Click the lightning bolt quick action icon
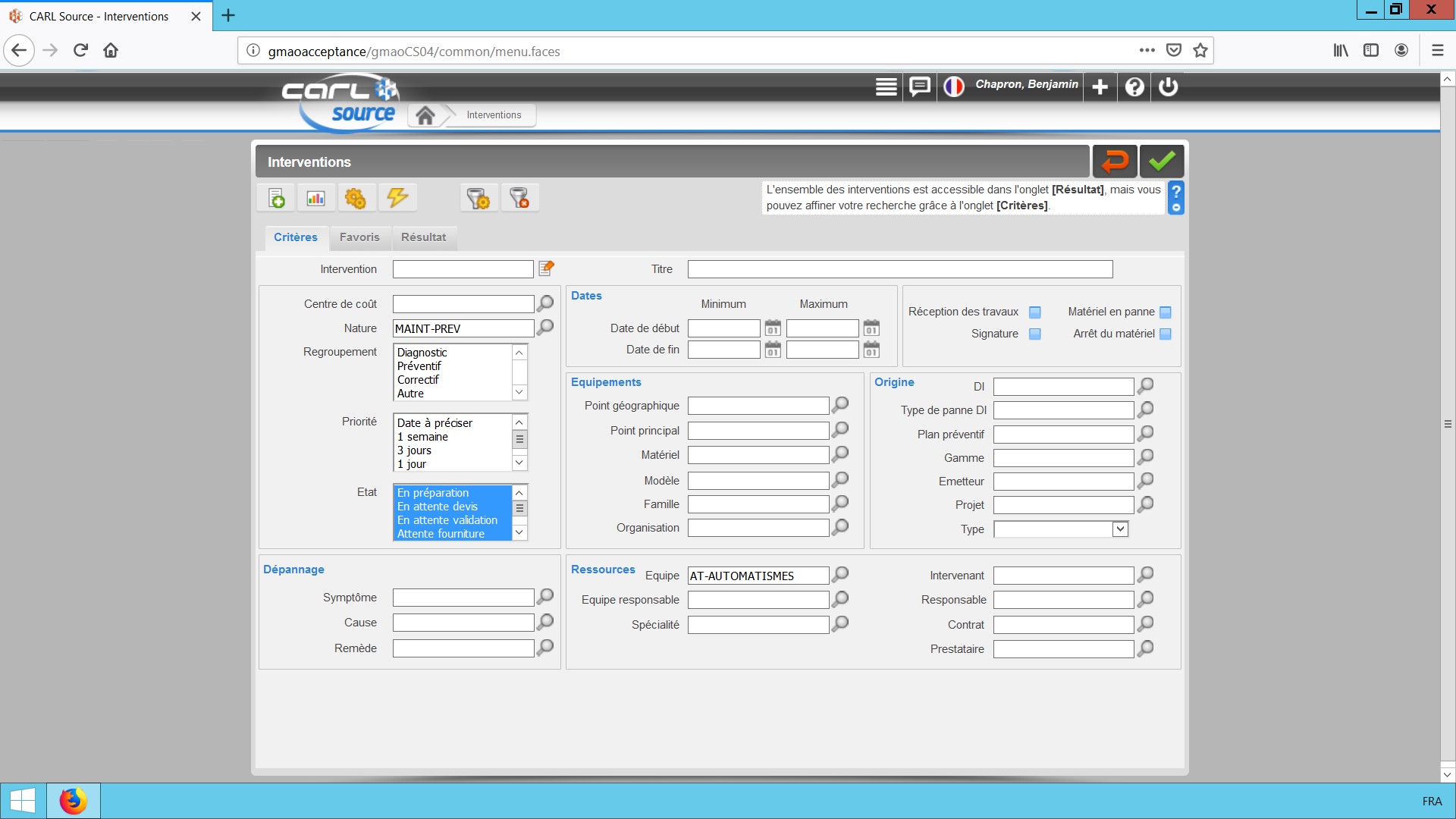The height and width of the screenshot is (819, 1456). point(397,198)
